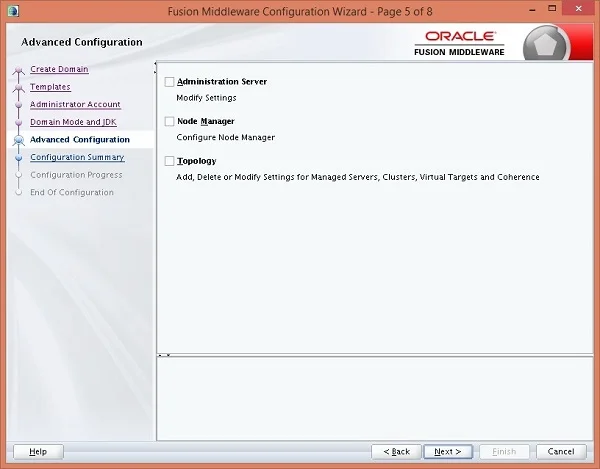Select Advanced Configuration in step list
Image resolution: width=600 pixels, height=469 pixels.
(x=80, y=140)
